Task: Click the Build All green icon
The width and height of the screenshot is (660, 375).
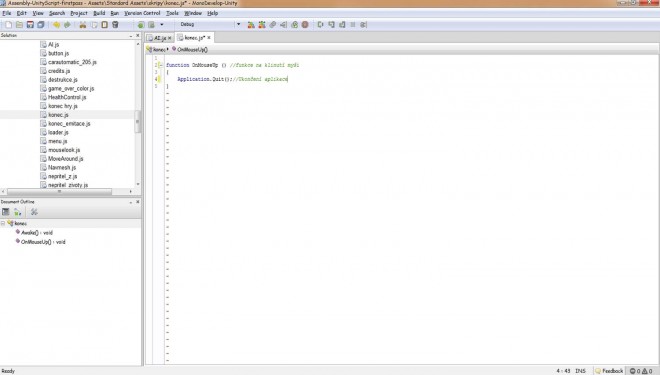Action: [141, 25]
